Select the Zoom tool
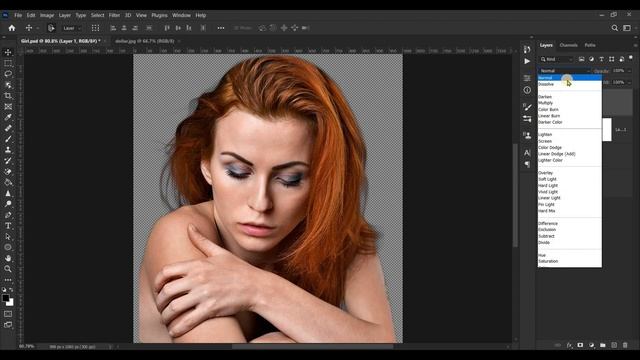640x360 pixels. [8, 269]
